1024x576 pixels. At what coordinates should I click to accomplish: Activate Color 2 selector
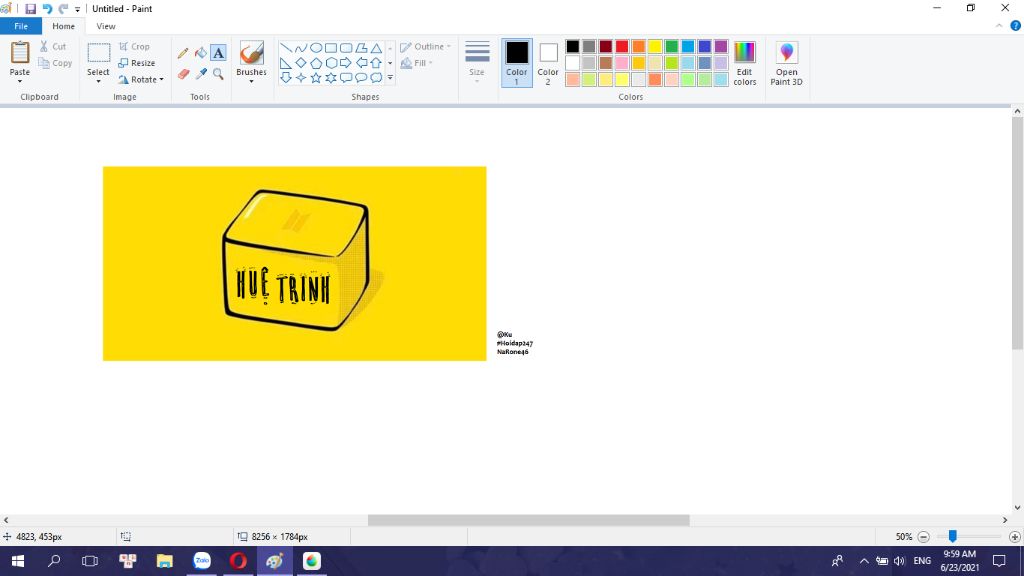[x=548, y=63]
